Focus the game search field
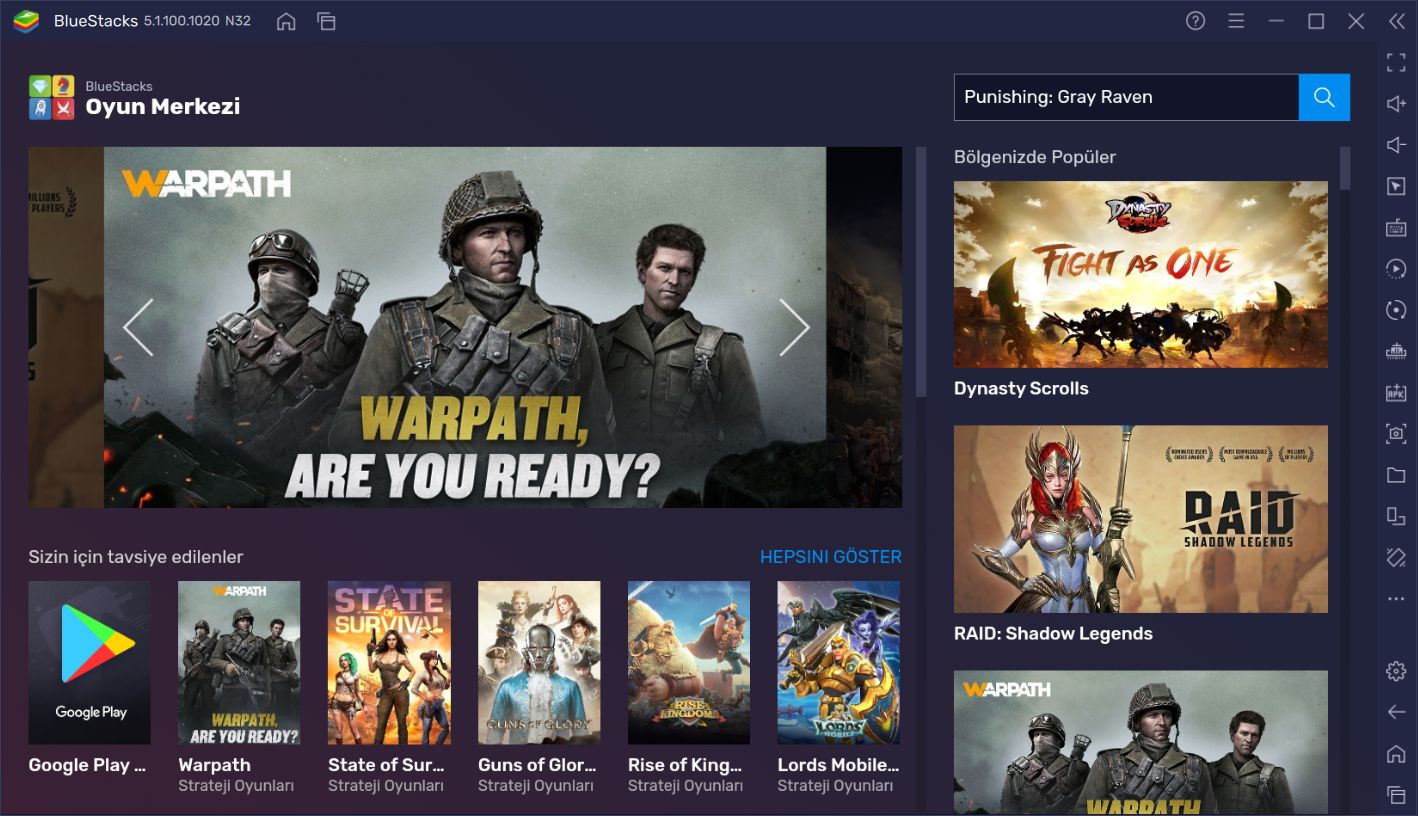The height and width of the screenshot is (816, 1418). tap(1126, 97)
